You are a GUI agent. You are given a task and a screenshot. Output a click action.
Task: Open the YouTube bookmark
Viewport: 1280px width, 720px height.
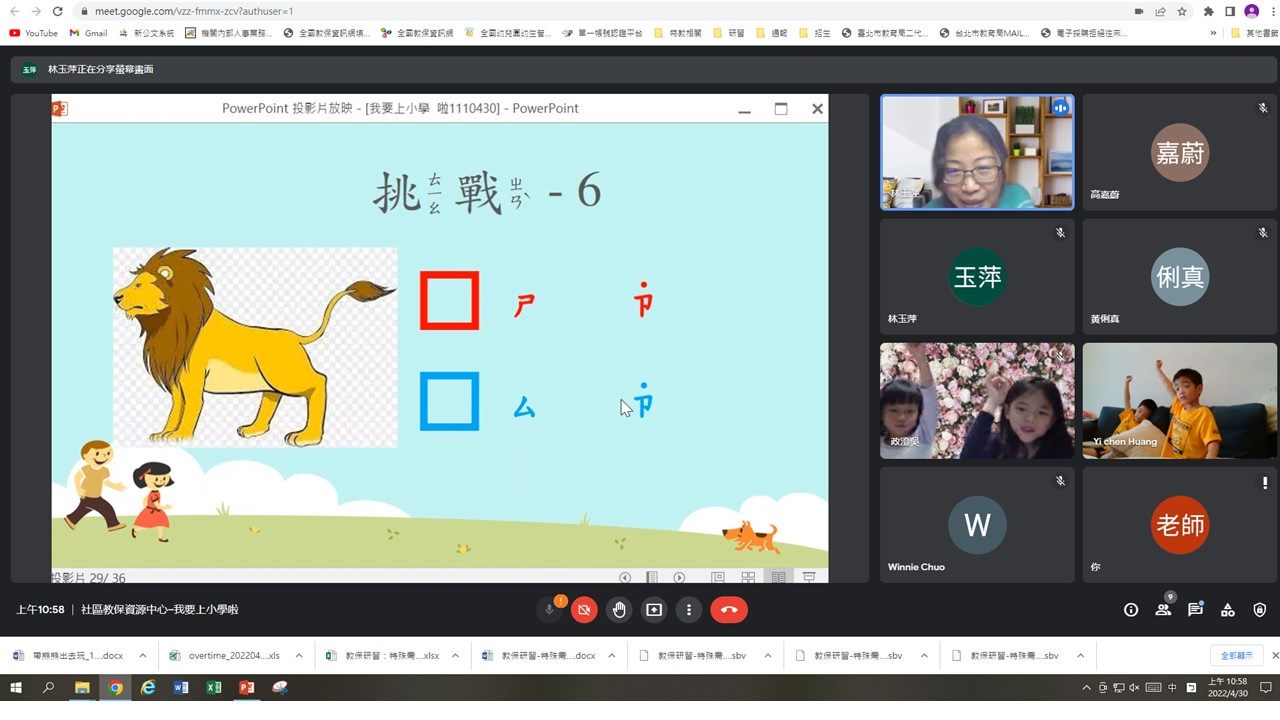33,33
